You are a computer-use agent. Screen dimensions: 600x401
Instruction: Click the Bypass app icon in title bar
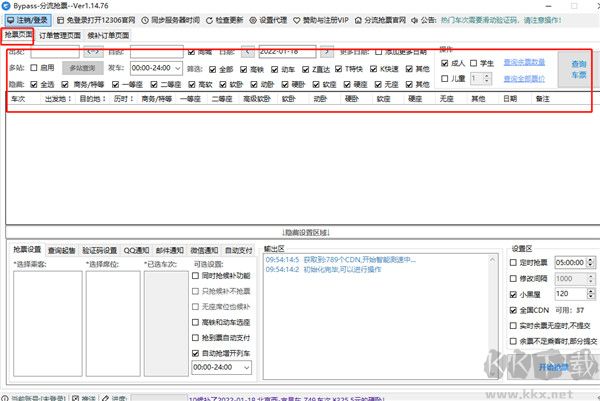pos(6,6)
